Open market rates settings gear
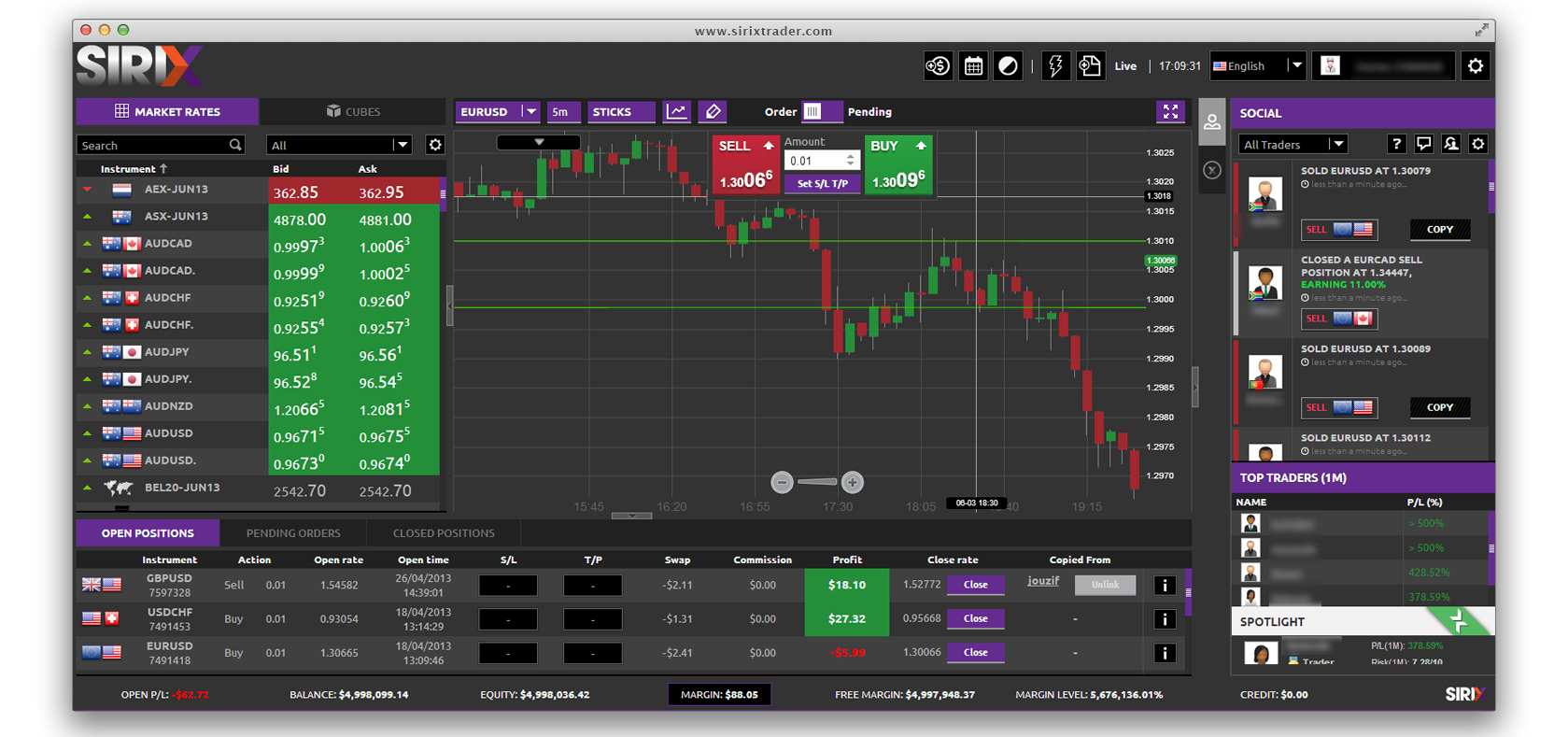The image size is (1568, 737). point(435,145)
